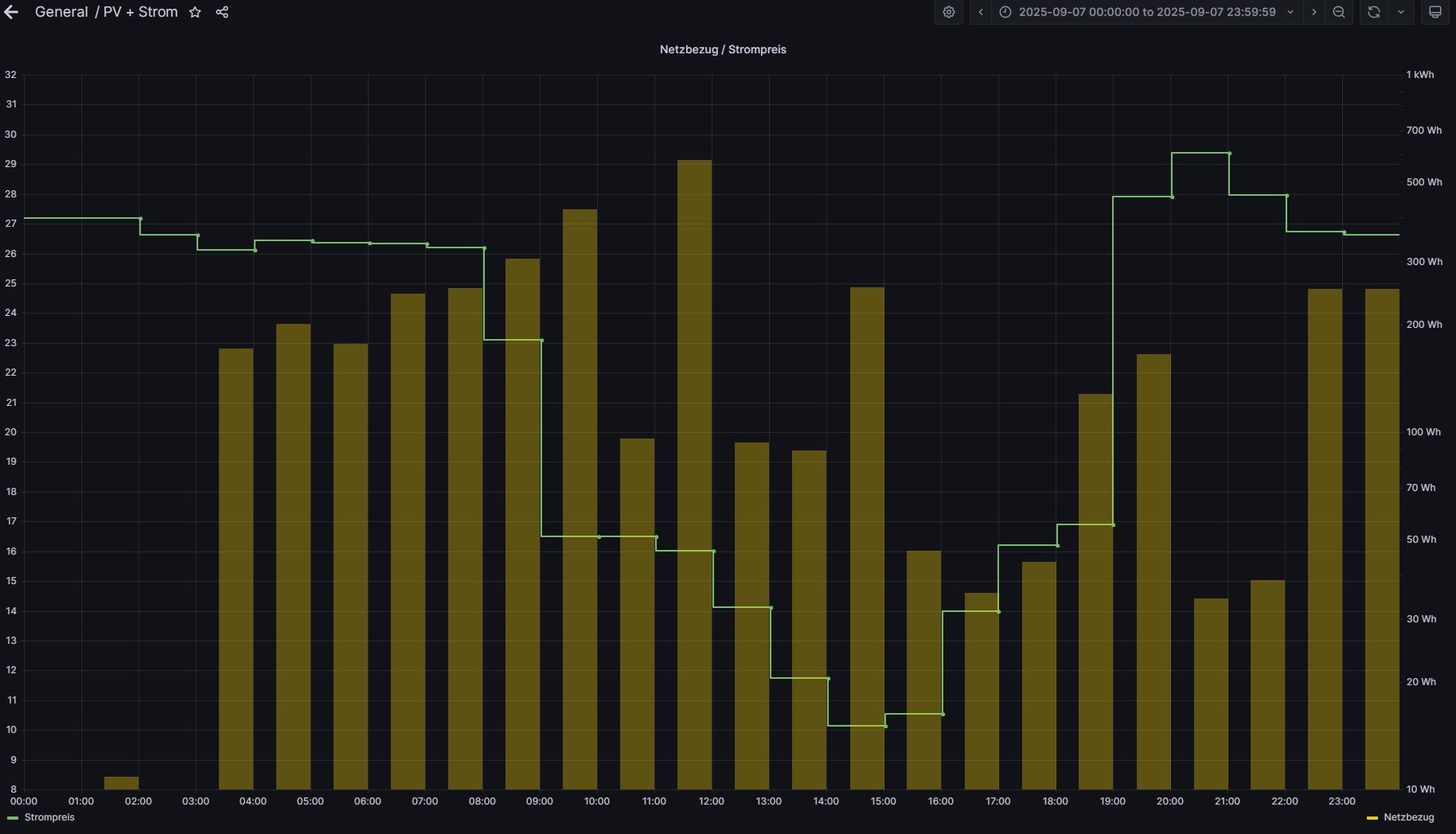Screen dimensions: 1456x834
Task: Toggle the Strompreis series in the legend
Action: 49,817
